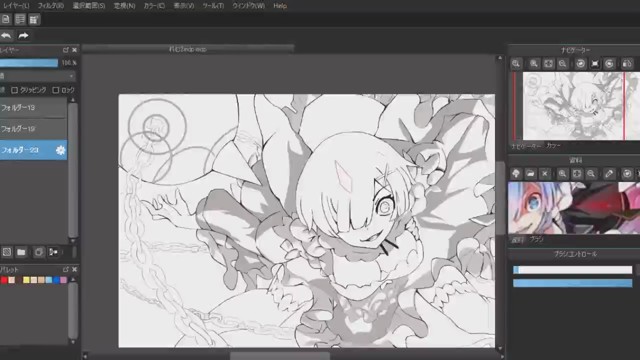
Task: Open the レイヤー(L) menu
Action: pos(16,6)
